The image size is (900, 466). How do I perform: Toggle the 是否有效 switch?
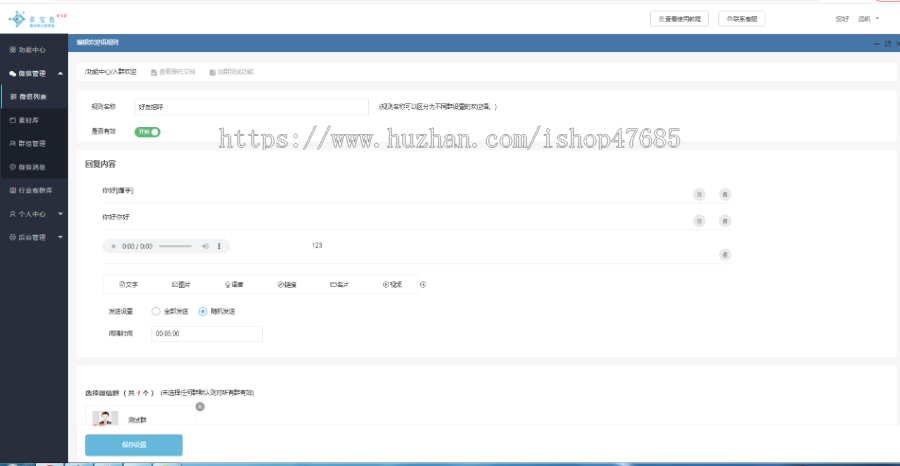coord(148,132)
